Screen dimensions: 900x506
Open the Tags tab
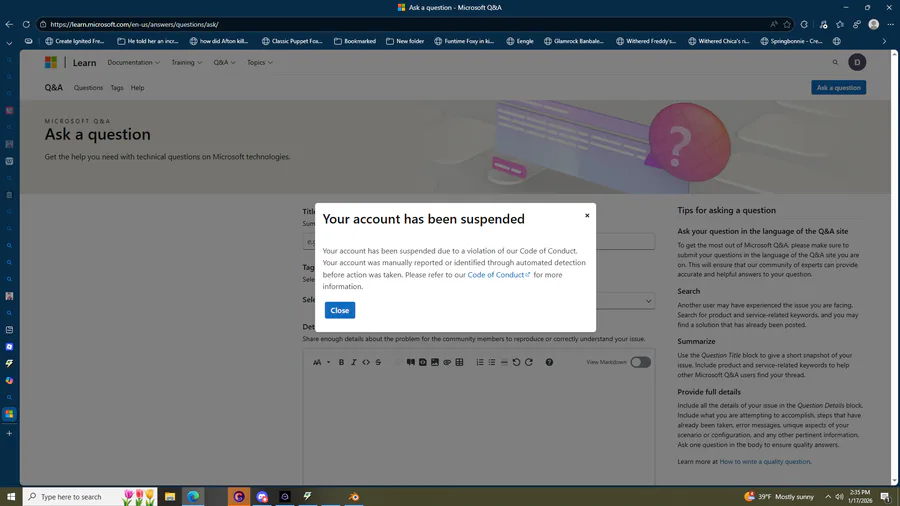(x=117, y=88)
